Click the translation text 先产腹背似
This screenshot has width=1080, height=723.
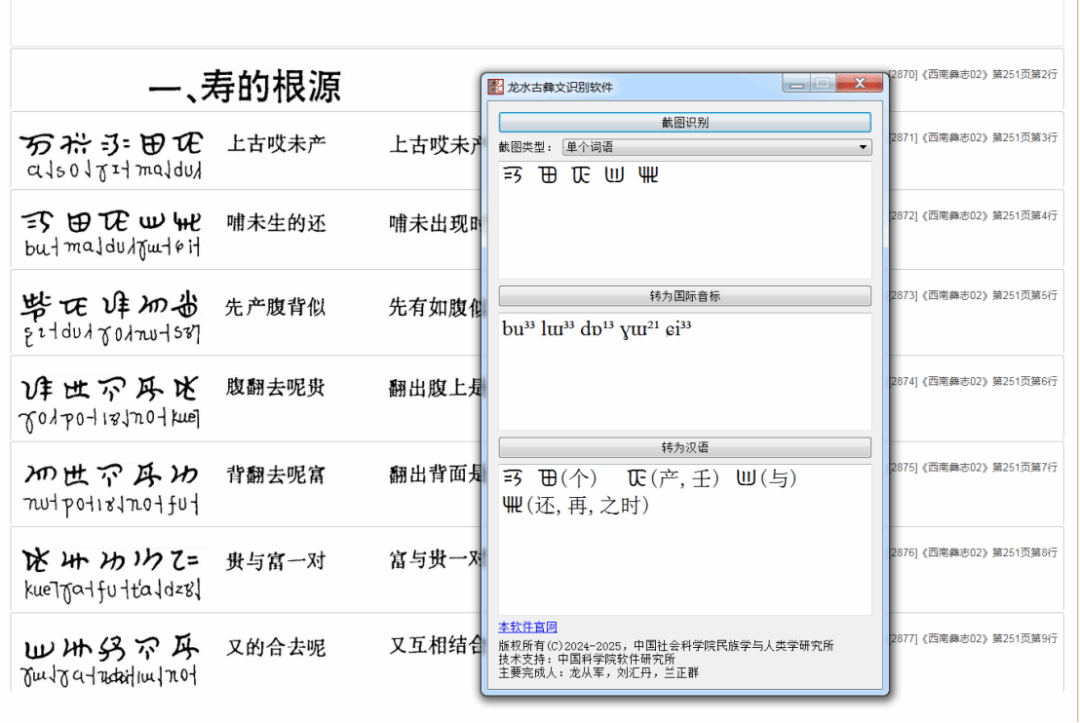275,307
